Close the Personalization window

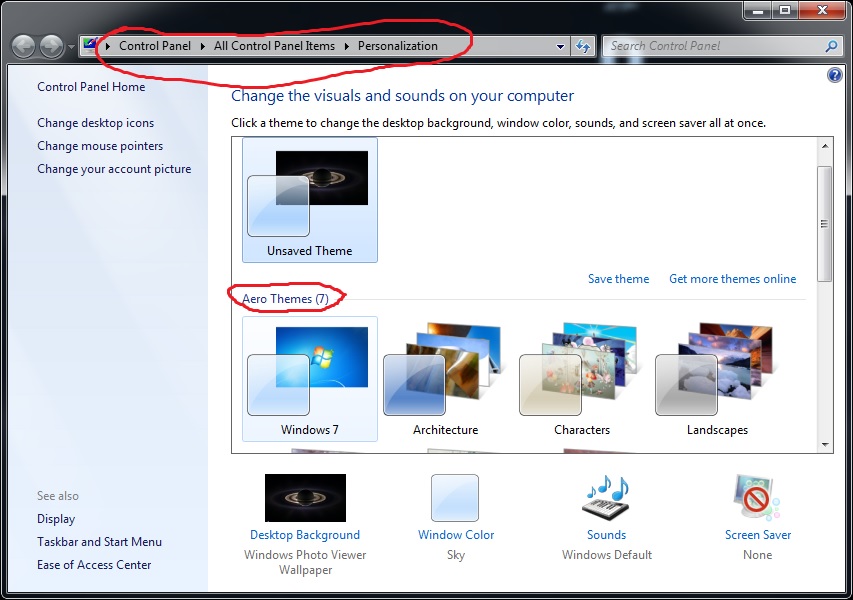[823, 10]
